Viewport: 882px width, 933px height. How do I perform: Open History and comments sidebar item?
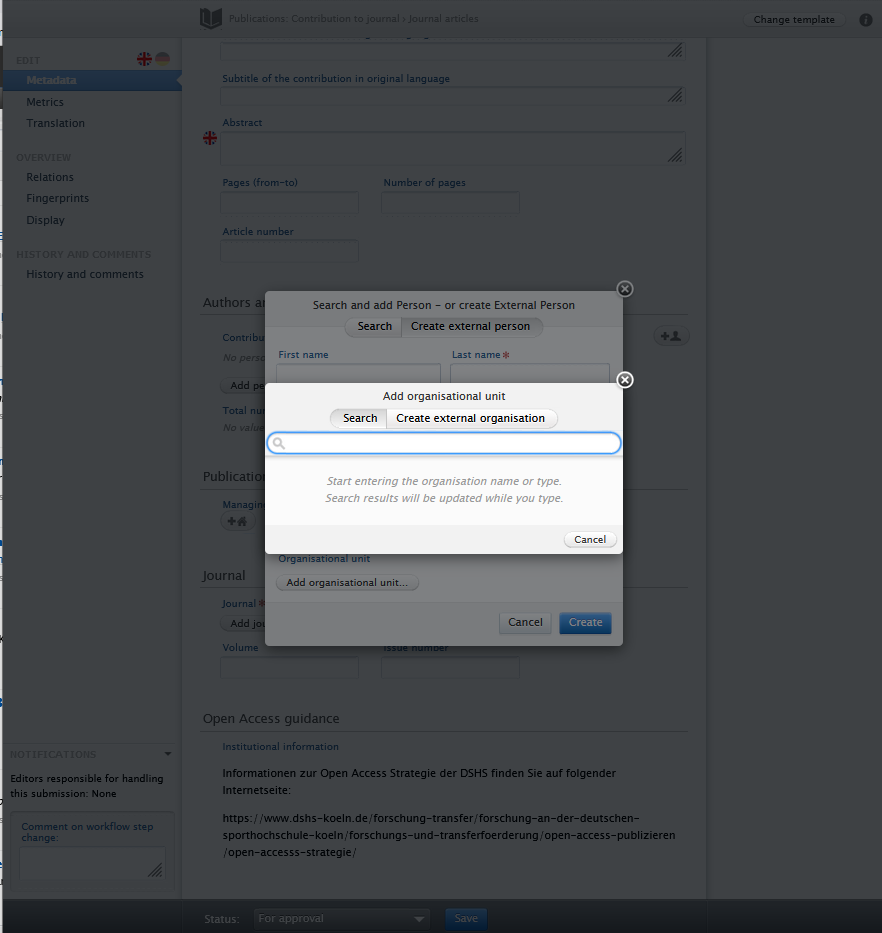coord(85,274)
